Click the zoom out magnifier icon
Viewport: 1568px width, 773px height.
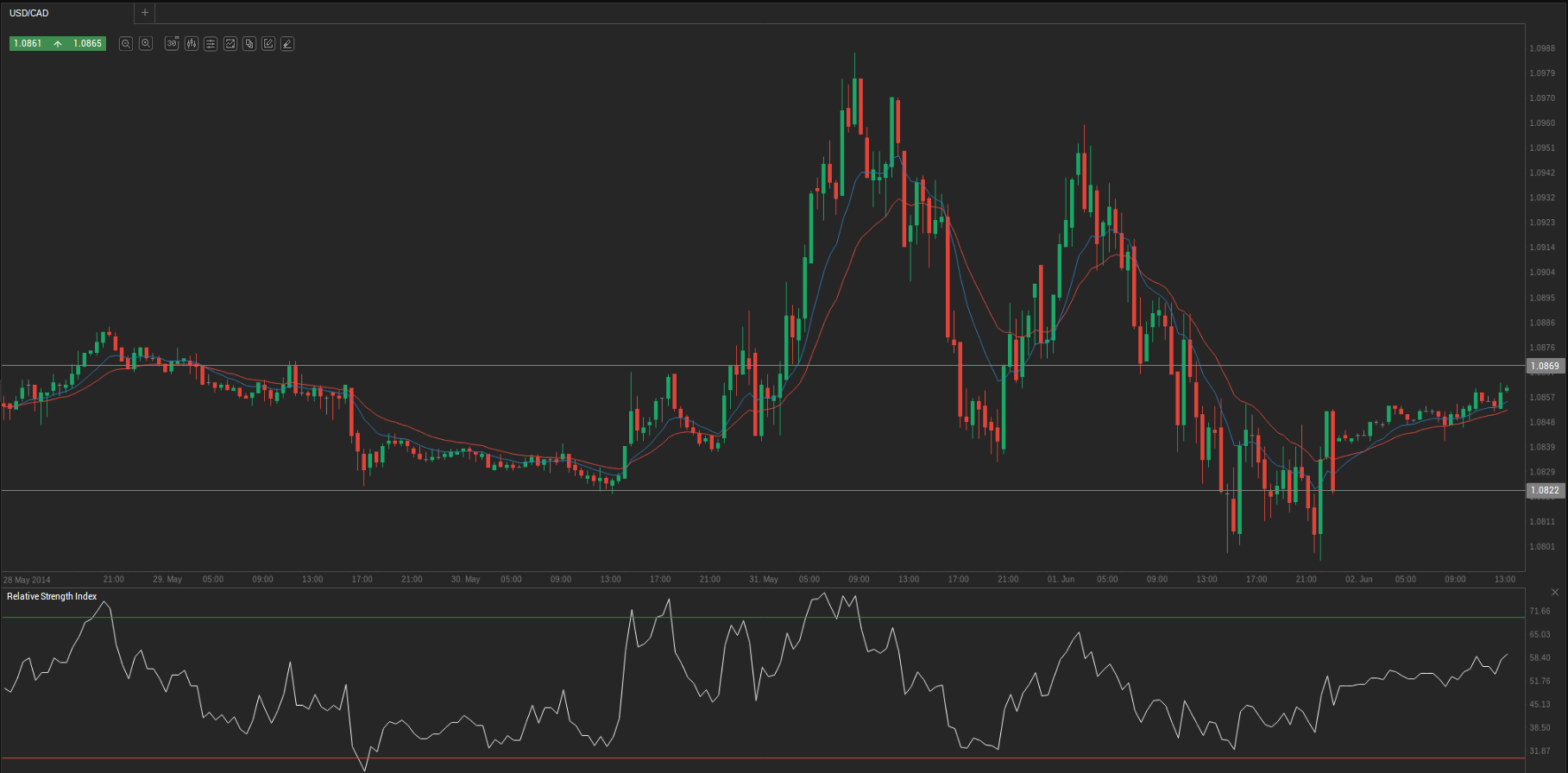(125, 43)
